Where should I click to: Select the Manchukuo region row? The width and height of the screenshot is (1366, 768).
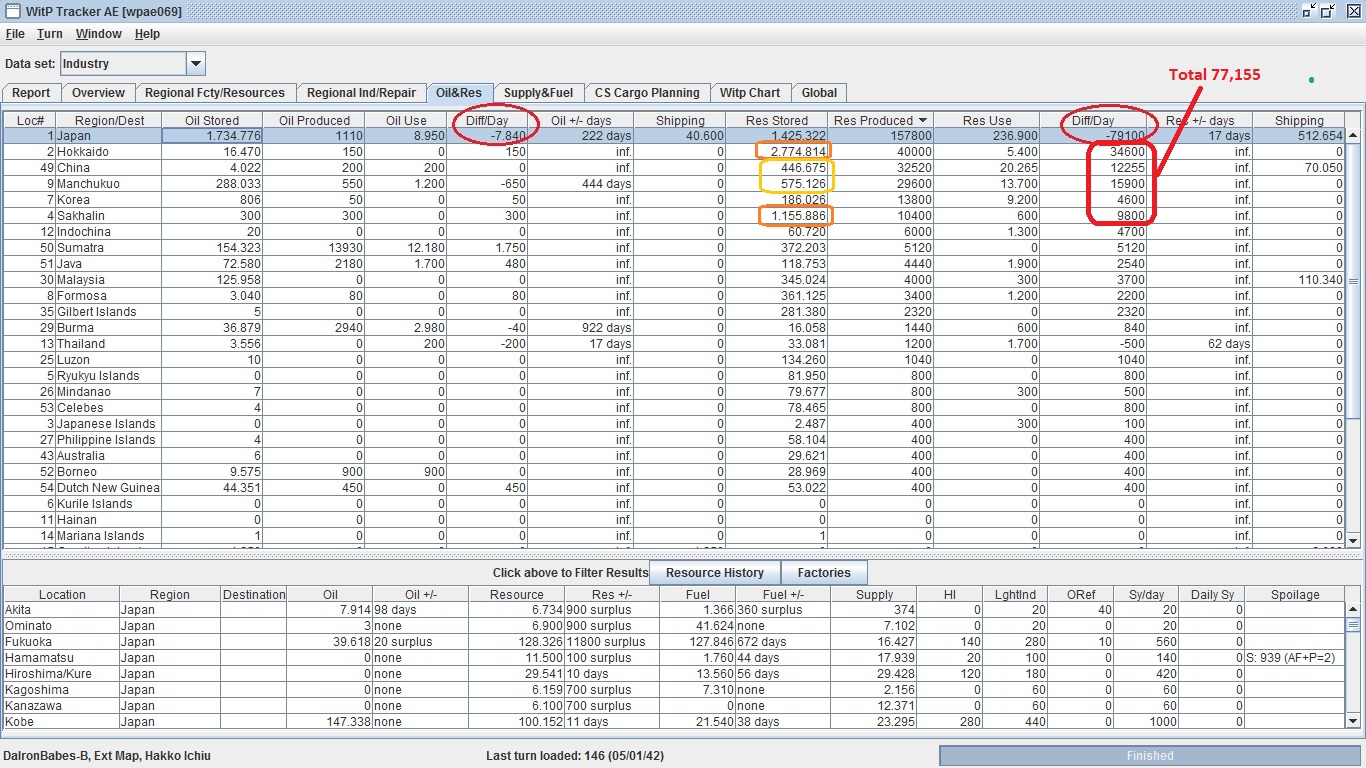(674, 184)
